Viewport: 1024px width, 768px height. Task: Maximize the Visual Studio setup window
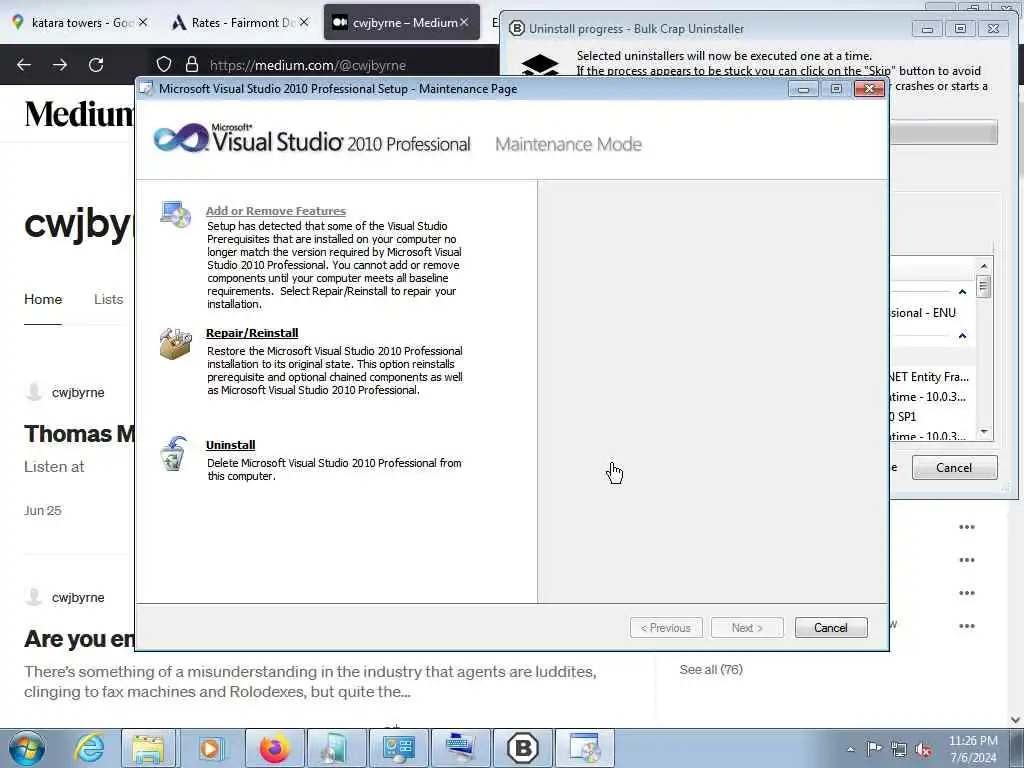[836, 89]
